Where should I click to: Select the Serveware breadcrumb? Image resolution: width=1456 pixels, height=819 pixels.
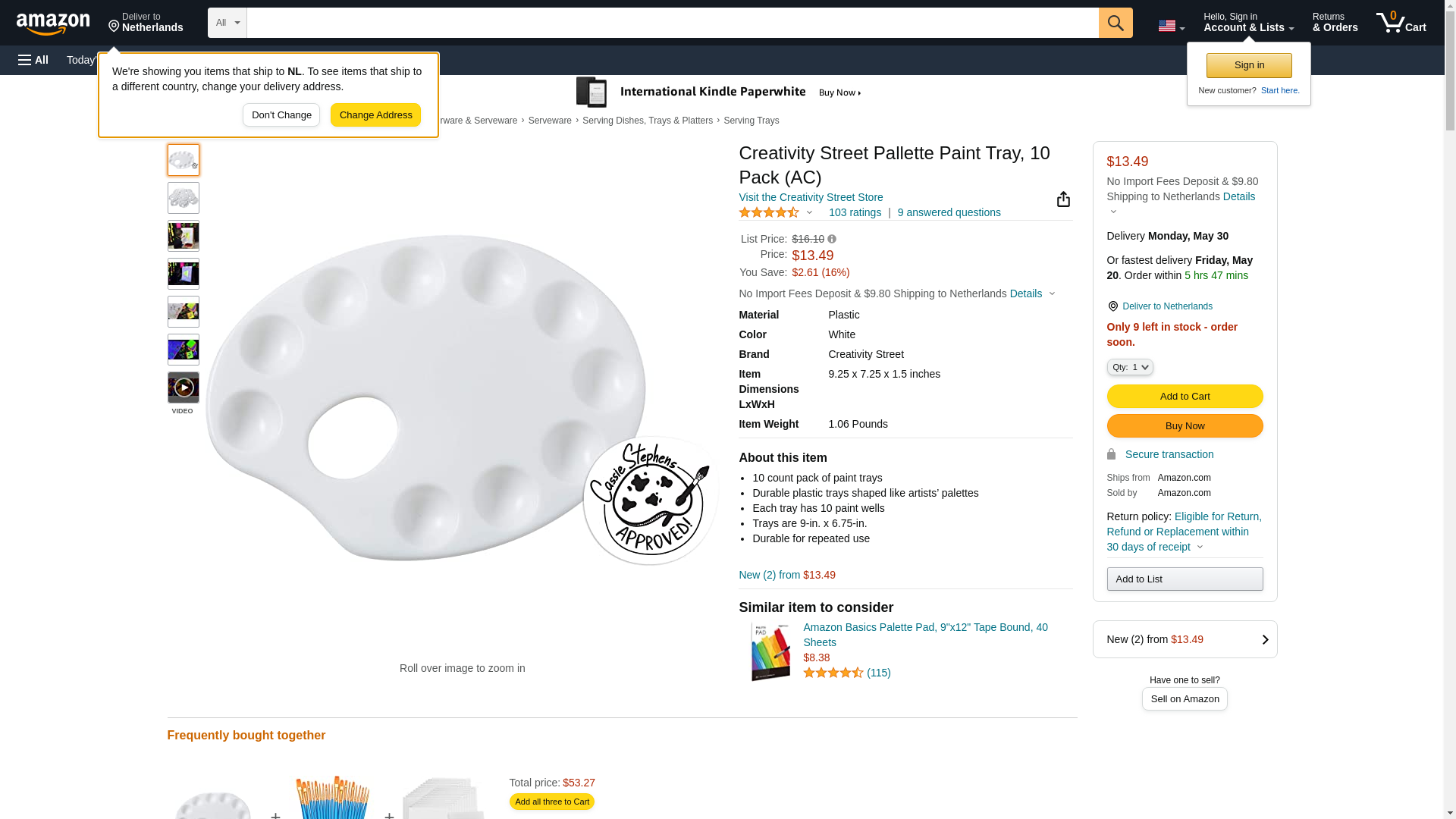click(x=550, y=121)
